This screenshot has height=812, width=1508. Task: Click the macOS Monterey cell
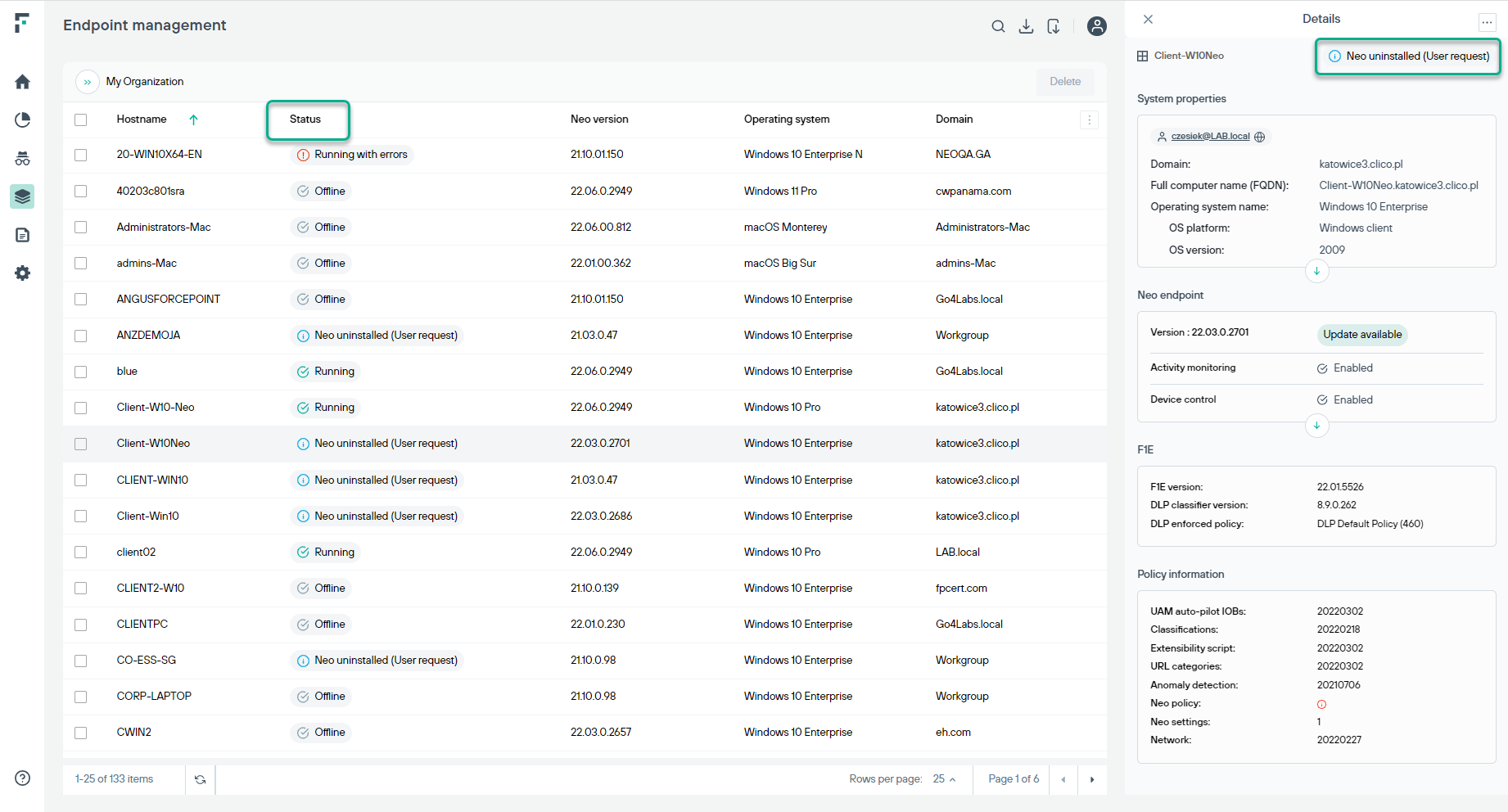[x=785, y=228]
